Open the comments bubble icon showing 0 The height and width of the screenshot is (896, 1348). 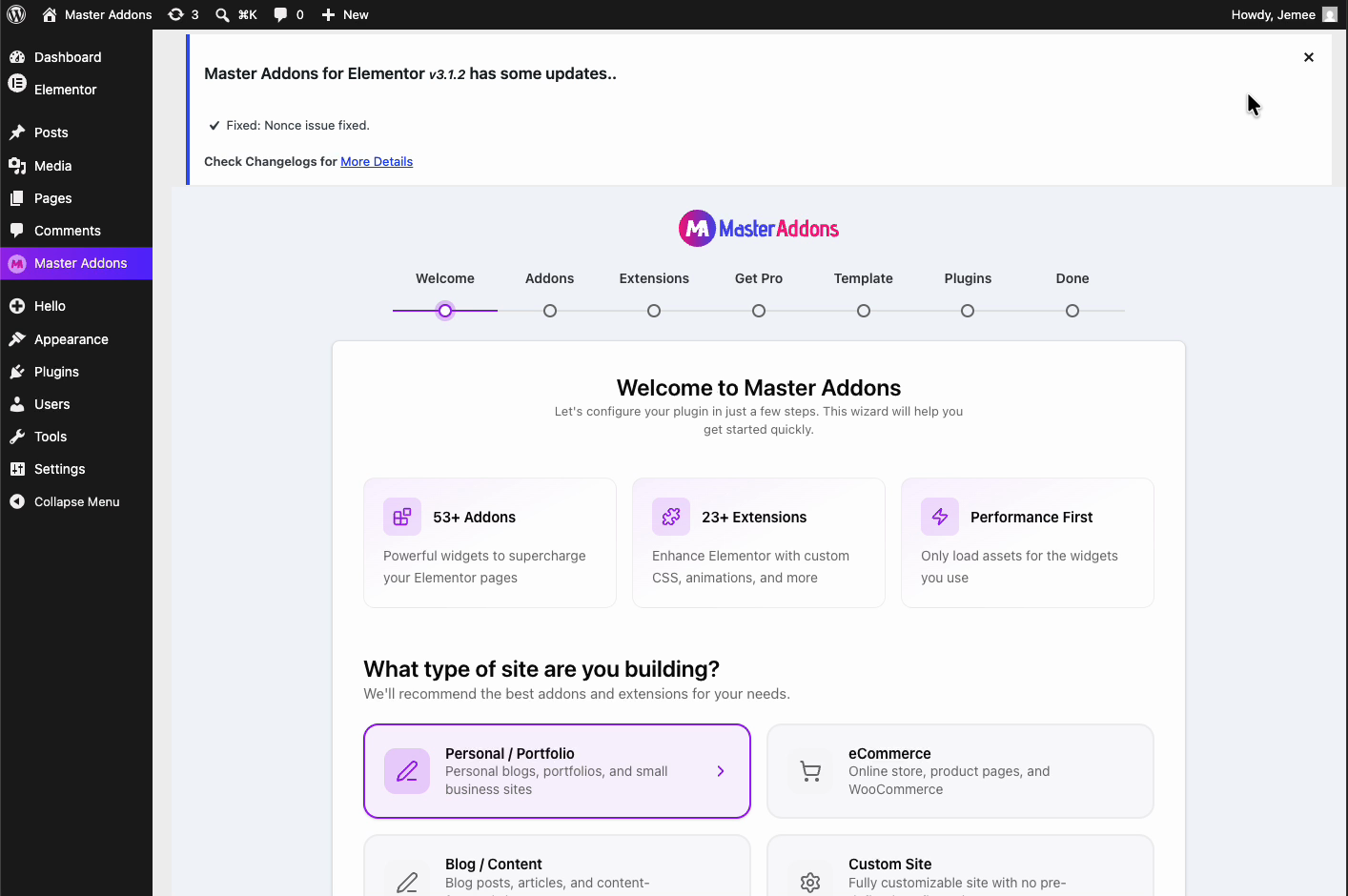(x=280, y=14)
